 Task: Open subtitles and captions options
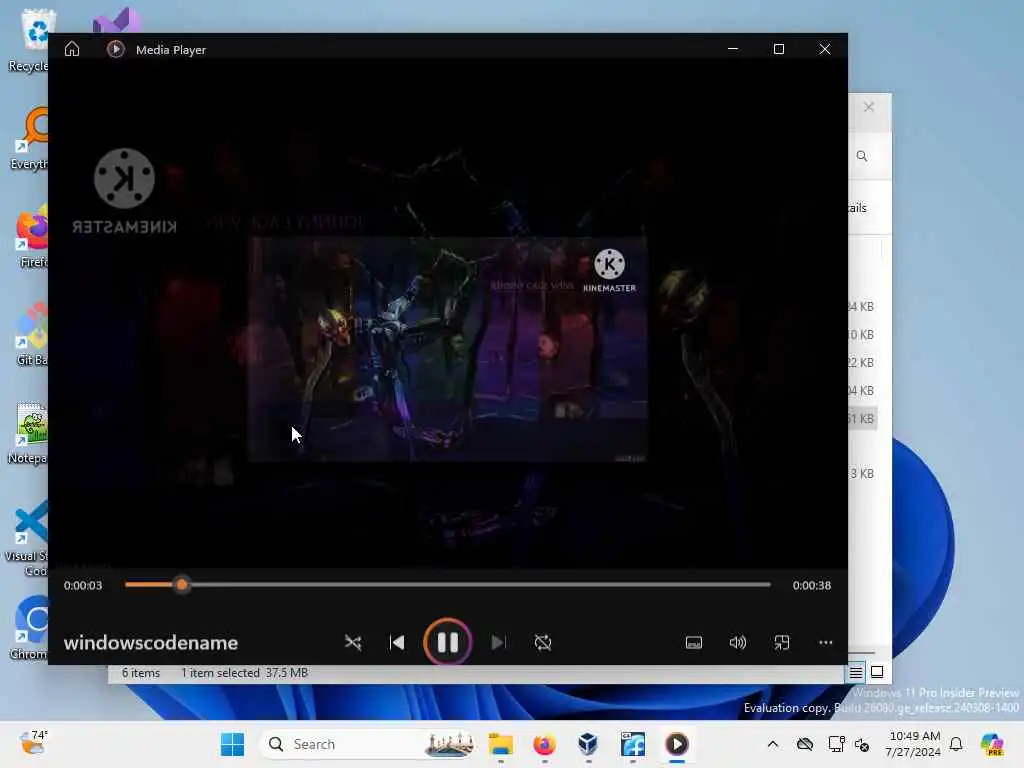click(694, 643)
